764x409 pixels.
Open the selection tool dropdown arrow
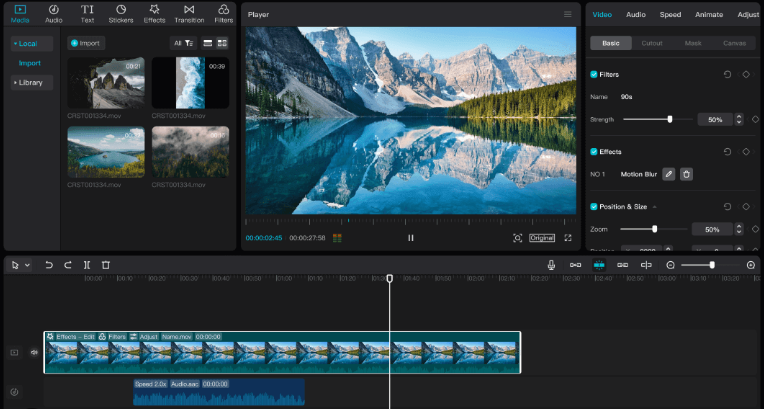click(27, 265)
